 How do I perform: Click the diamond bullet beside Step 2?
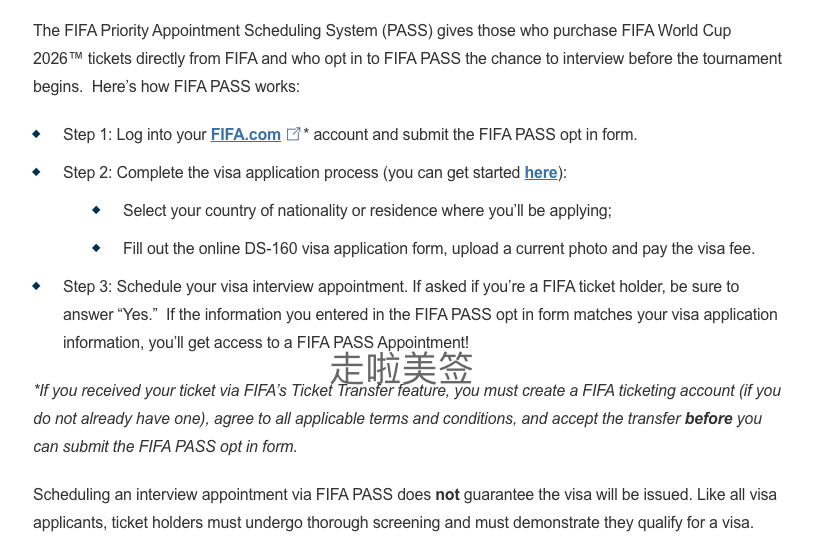click(37, 171)
